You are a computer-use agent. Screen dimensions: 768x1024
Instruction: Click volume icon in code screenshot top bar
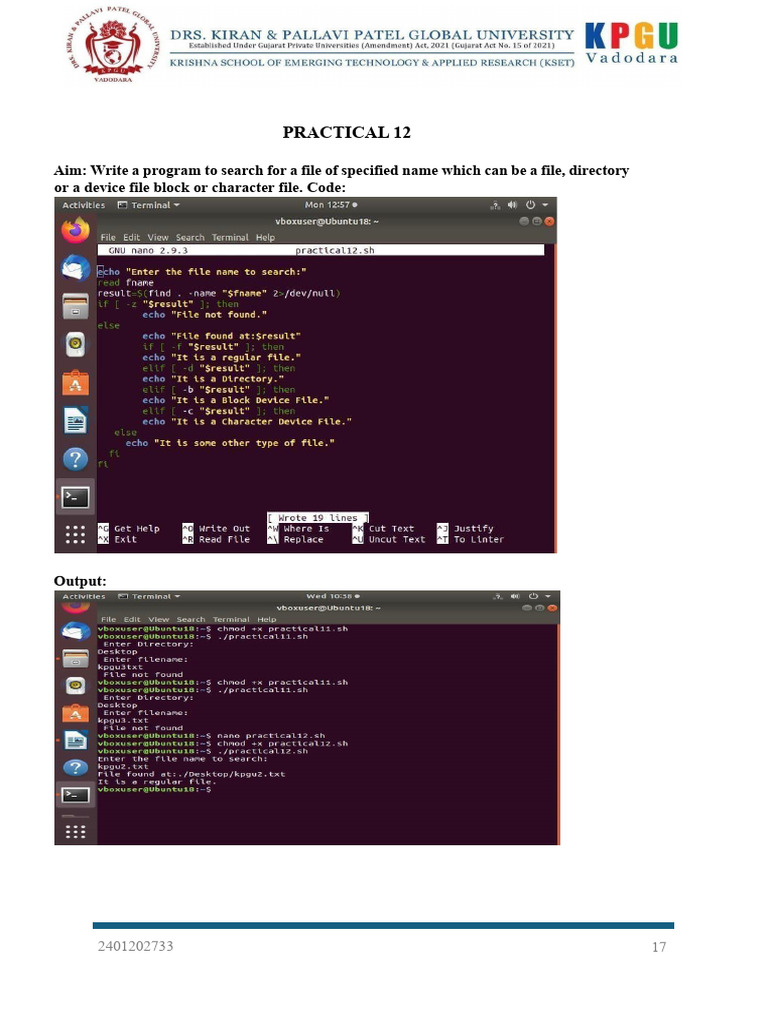point(512,205)
